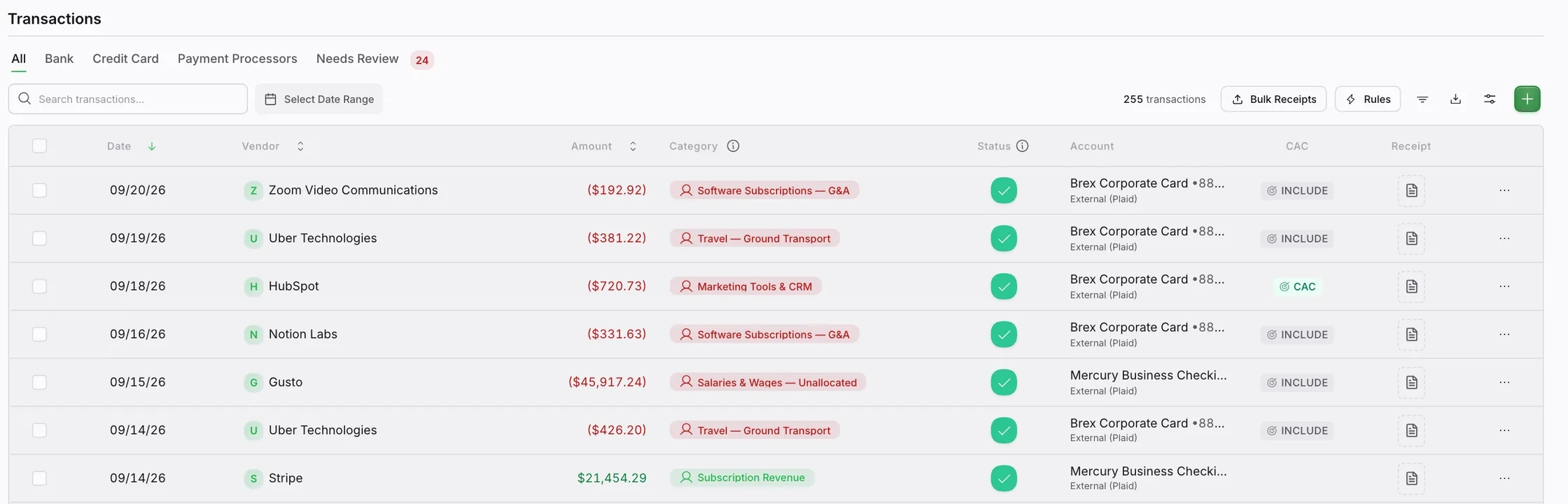Open Select Date Range picker
The height and width of the screenshot is (504, 1568).
pyautogui.click(x=319, y=99)
